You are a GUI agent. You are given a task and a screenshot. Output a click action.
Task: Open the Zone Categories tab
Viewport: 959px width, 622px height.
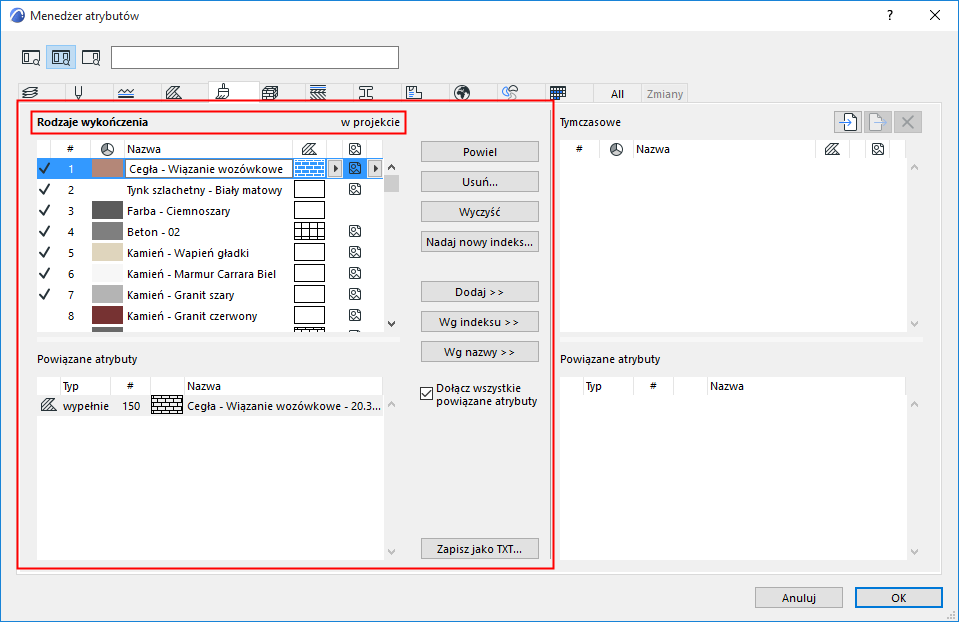[x=414, y=92]
